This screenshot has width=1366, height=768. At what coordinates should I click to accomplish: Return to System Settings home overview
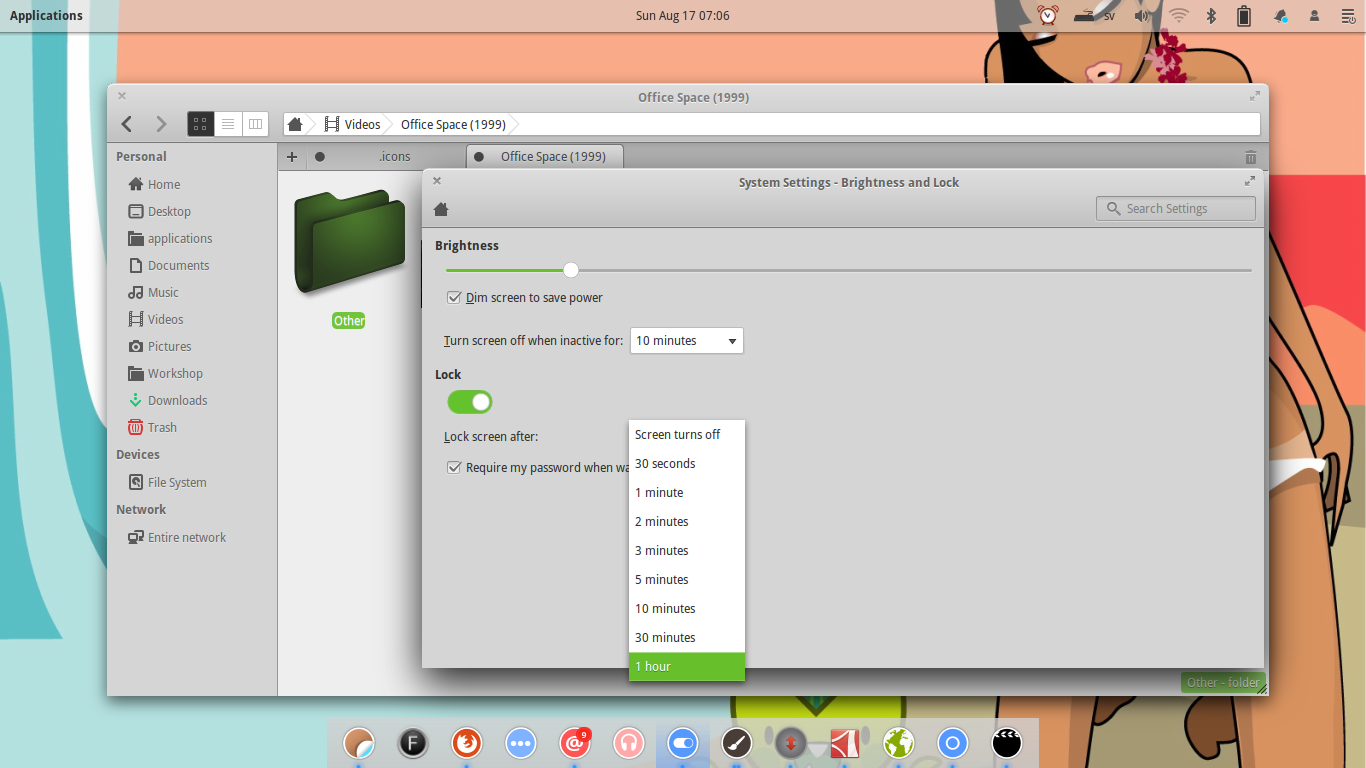point(441,209)
